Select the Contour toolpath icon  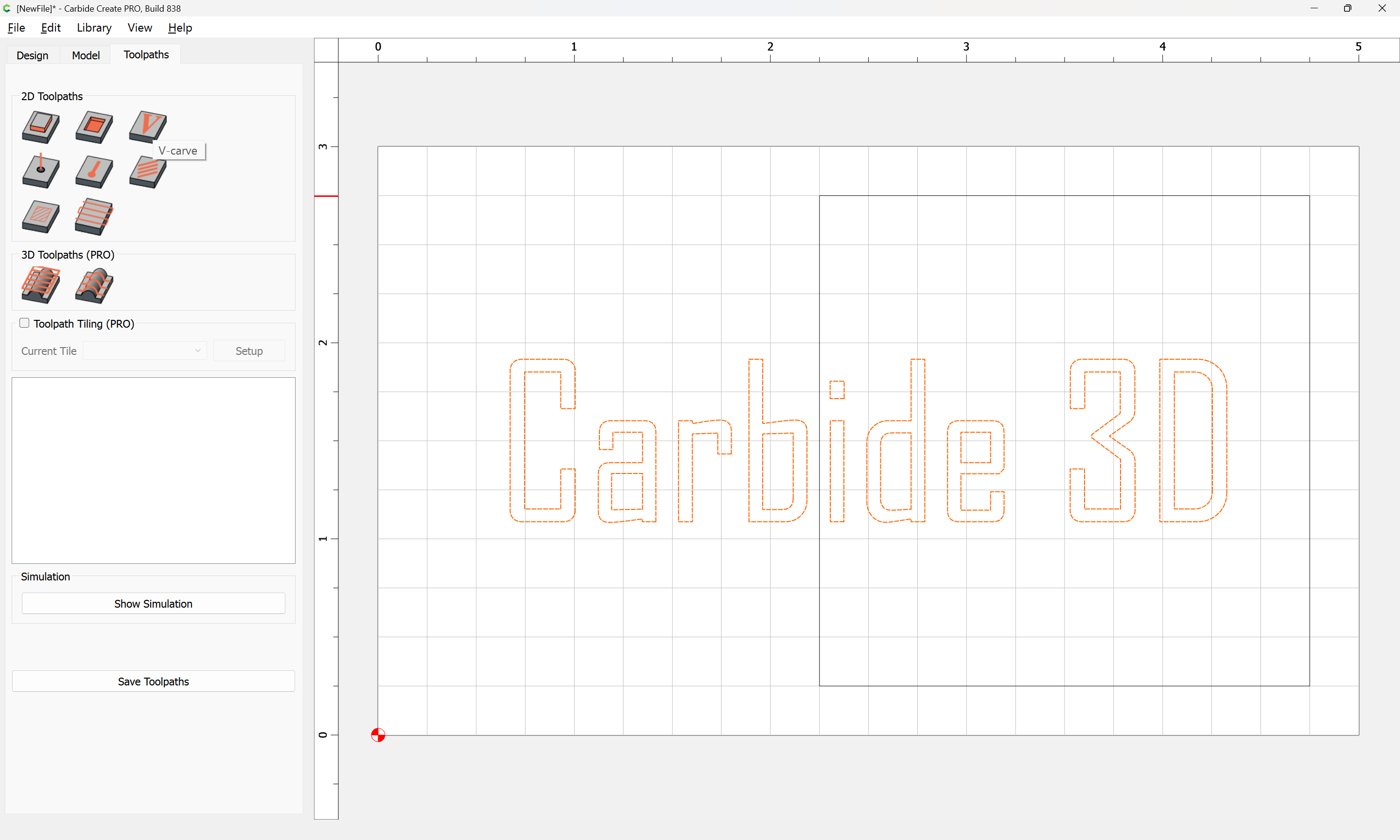tap(40, 127)
